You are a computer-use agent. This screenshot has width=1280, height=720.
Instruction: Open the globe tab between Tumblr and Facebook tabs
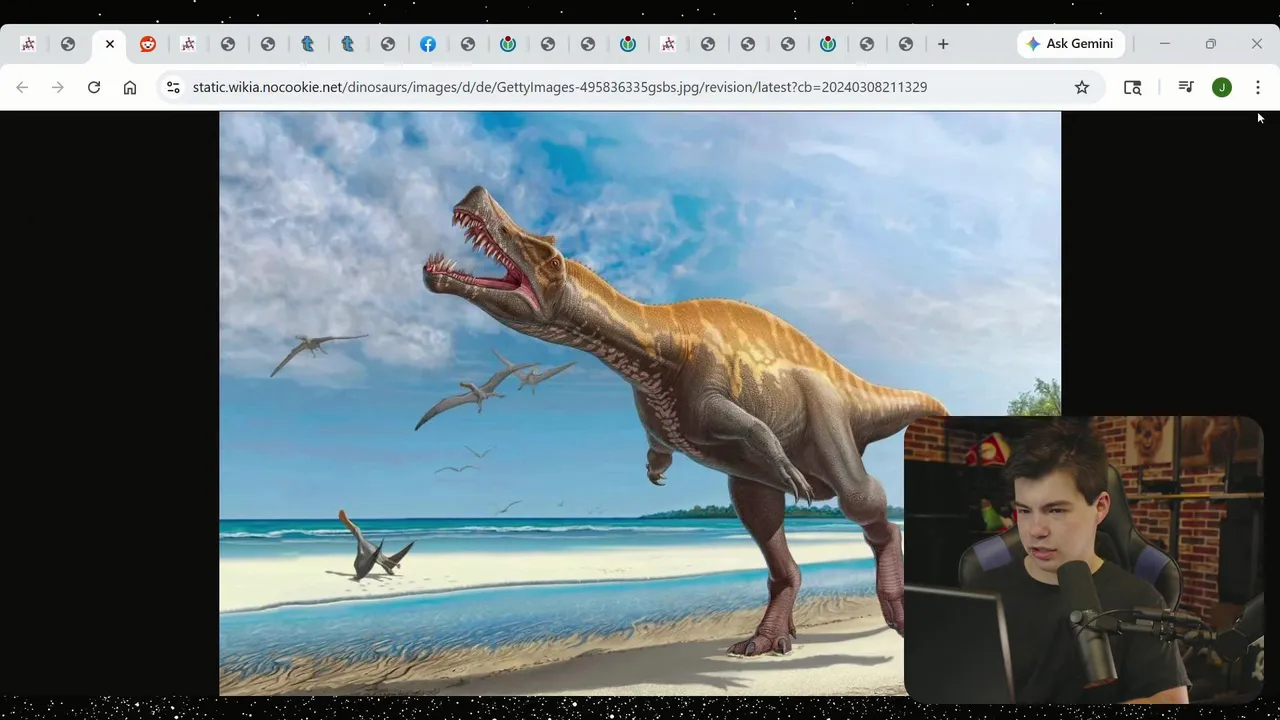pos(388,44)
